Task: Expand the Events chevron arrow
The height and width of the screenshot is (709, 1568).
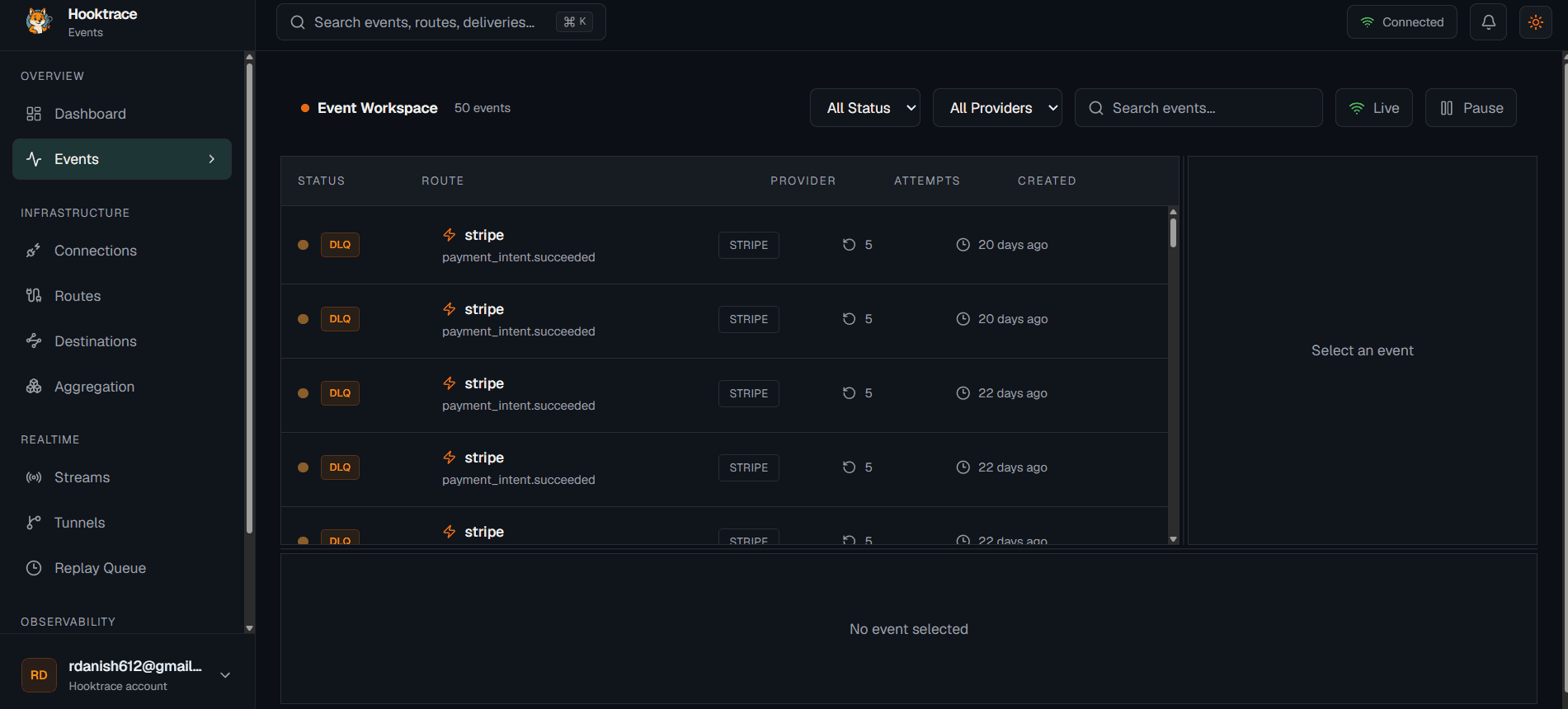Action: 212,159
